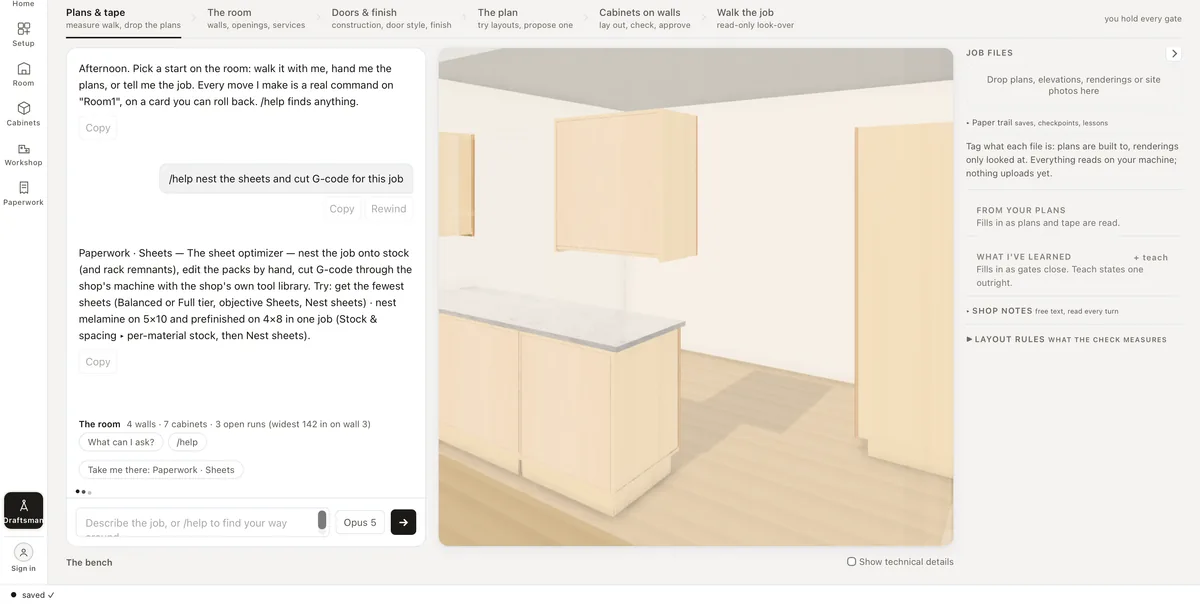Click the JOB FILES heading
Image resolution: width=1200 pixels, height=604 pixels.
point(989,53)
